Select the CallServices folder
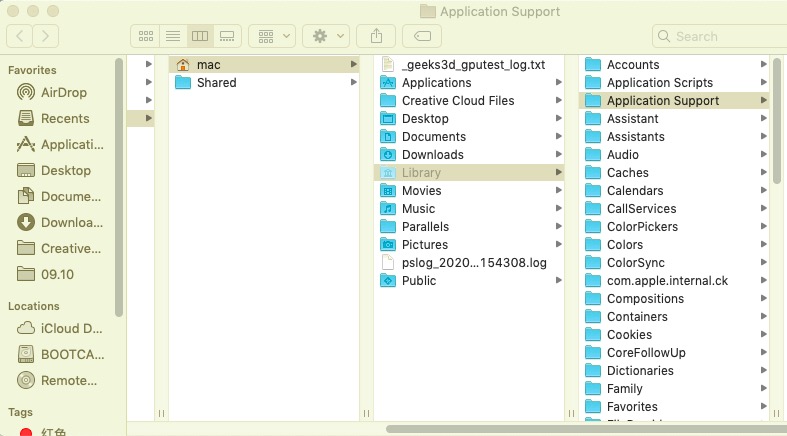 click(x=674, y=209)
